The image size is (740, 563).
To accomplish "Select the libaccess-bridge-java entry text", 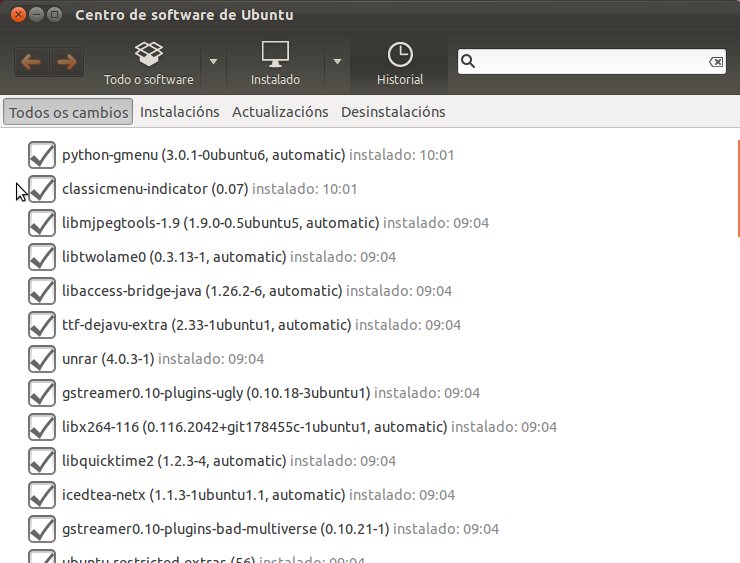I will pyautogui.click(x=257, y=291).
